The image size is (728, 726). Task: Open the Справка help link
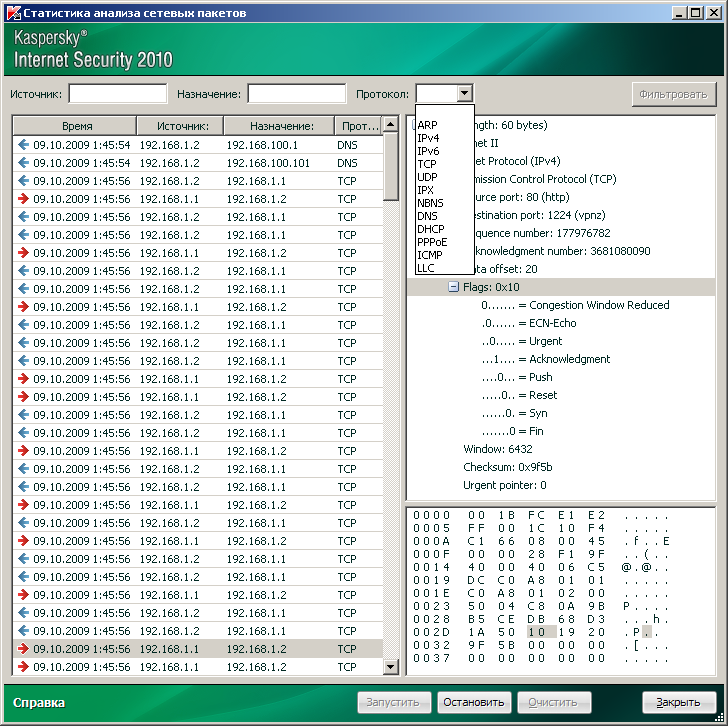point(39,703)
